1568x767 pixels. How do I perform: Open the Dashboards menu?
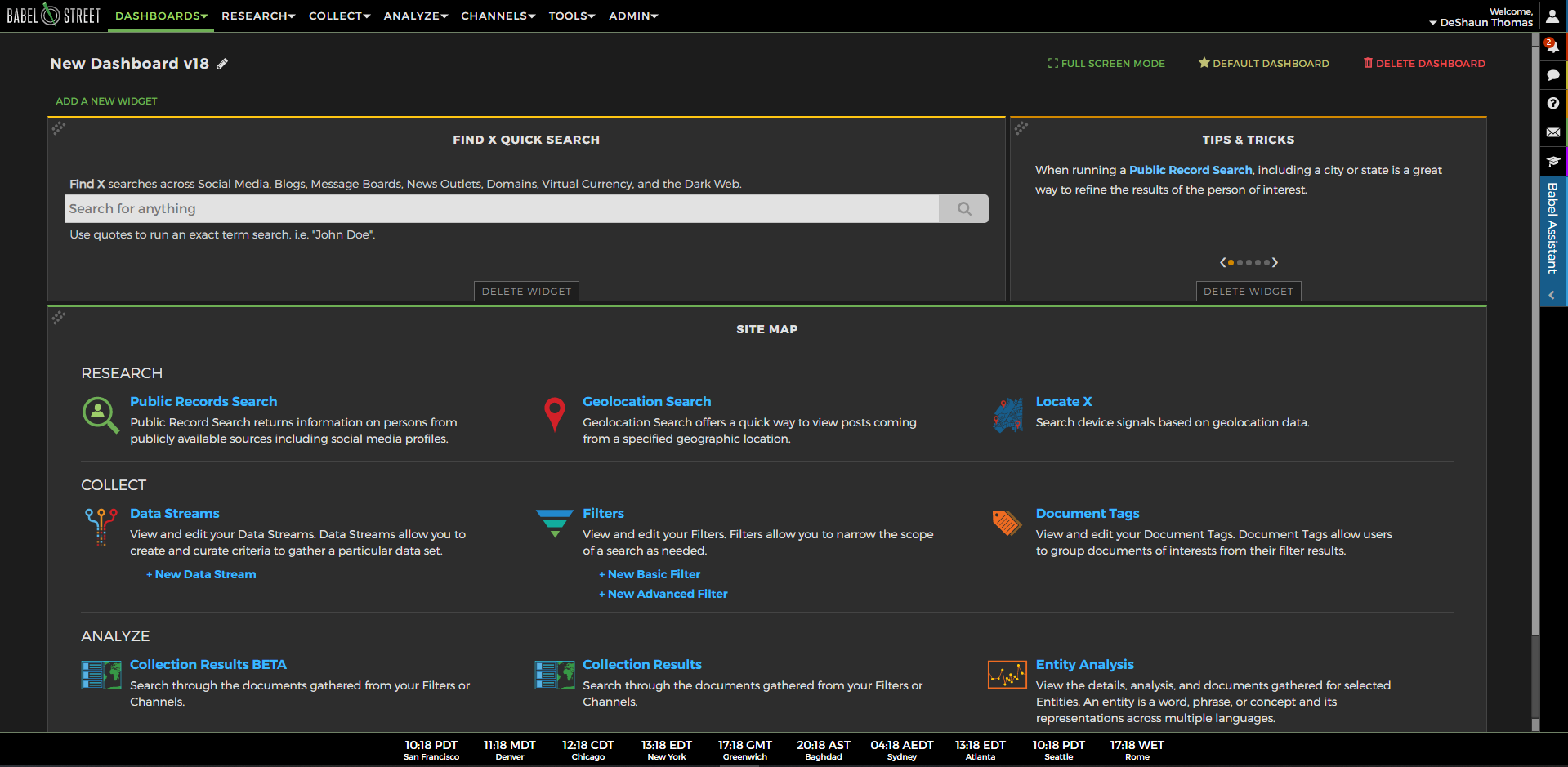pos(161,16)
